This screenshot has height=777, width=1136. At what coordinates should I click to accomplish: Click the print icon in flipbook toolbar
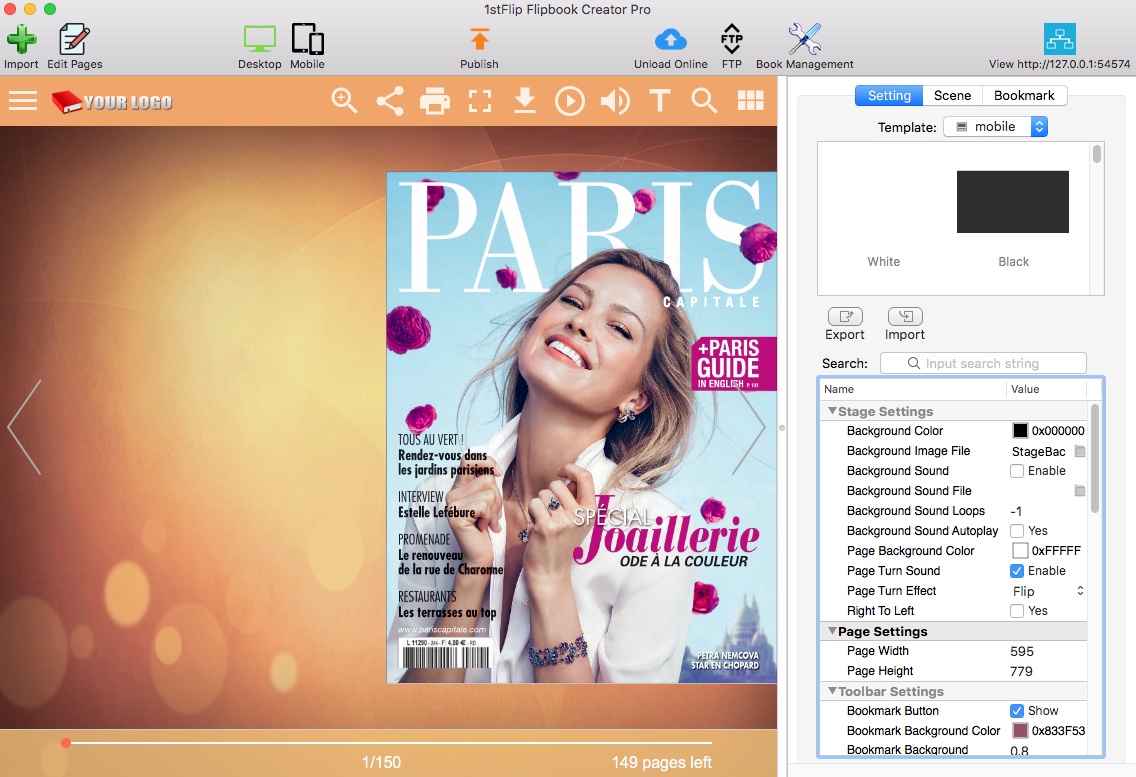click(x=435, y=101)
